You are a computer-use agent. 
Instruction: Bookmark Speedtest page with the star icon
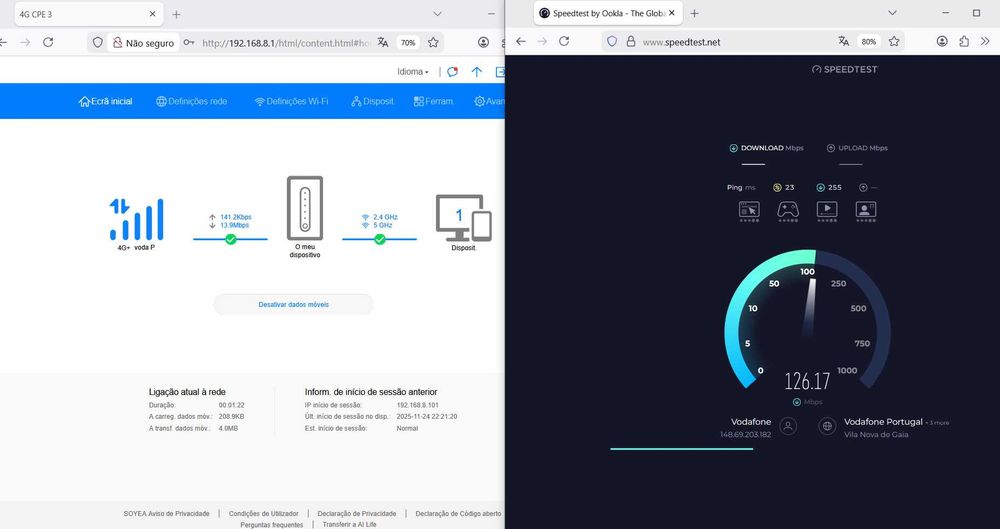pyautogui.click(x=894, y=41)
